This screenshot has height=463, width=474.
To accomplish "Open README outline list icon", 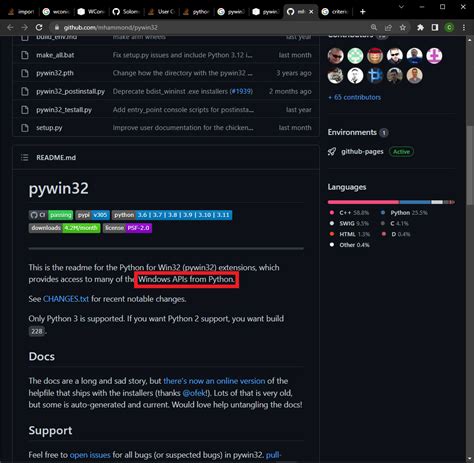I will click(x=24, y=157).
